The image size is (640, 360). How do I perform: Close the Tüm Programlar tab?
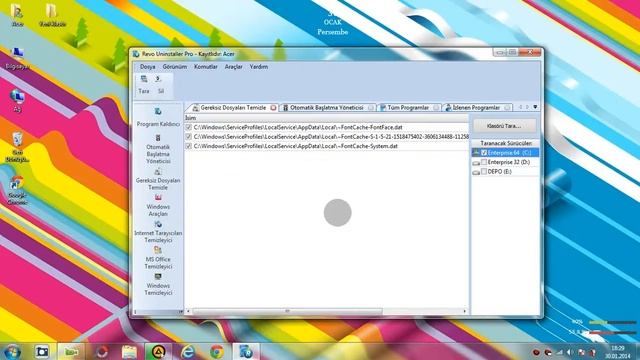point(436,108)
